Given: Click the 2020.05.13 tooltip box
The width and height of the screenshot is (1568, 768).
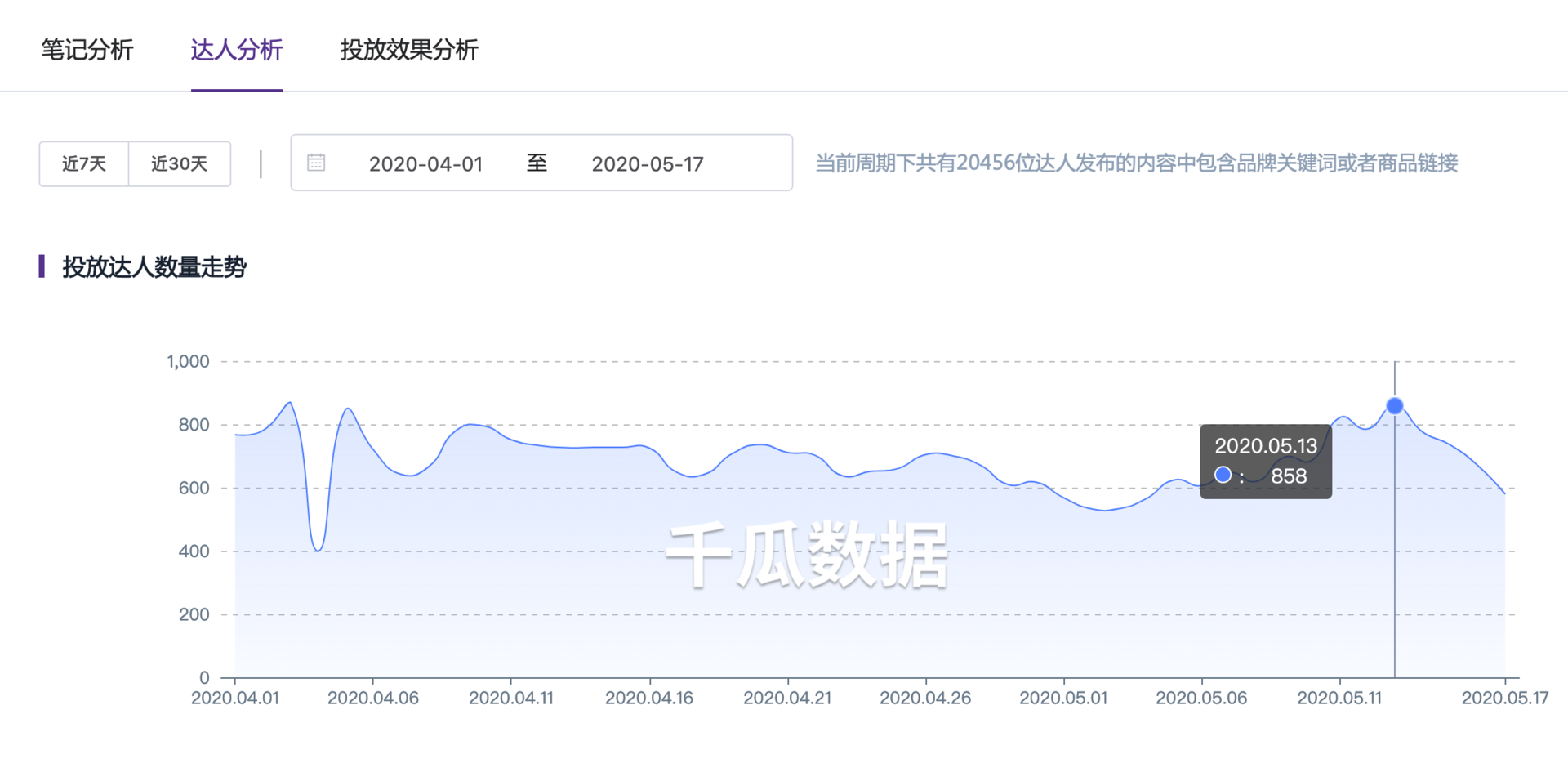Looking at the screenshot, I should click(x=1266, y=462).
